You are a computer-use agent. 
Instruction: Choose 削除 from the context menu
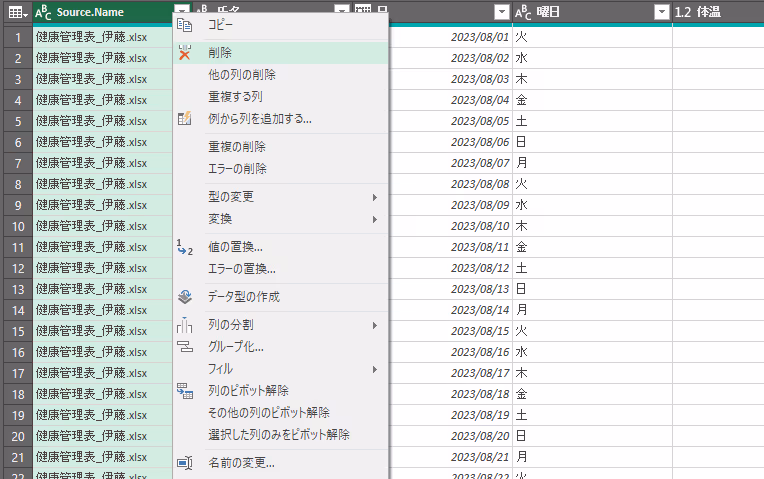281,53
